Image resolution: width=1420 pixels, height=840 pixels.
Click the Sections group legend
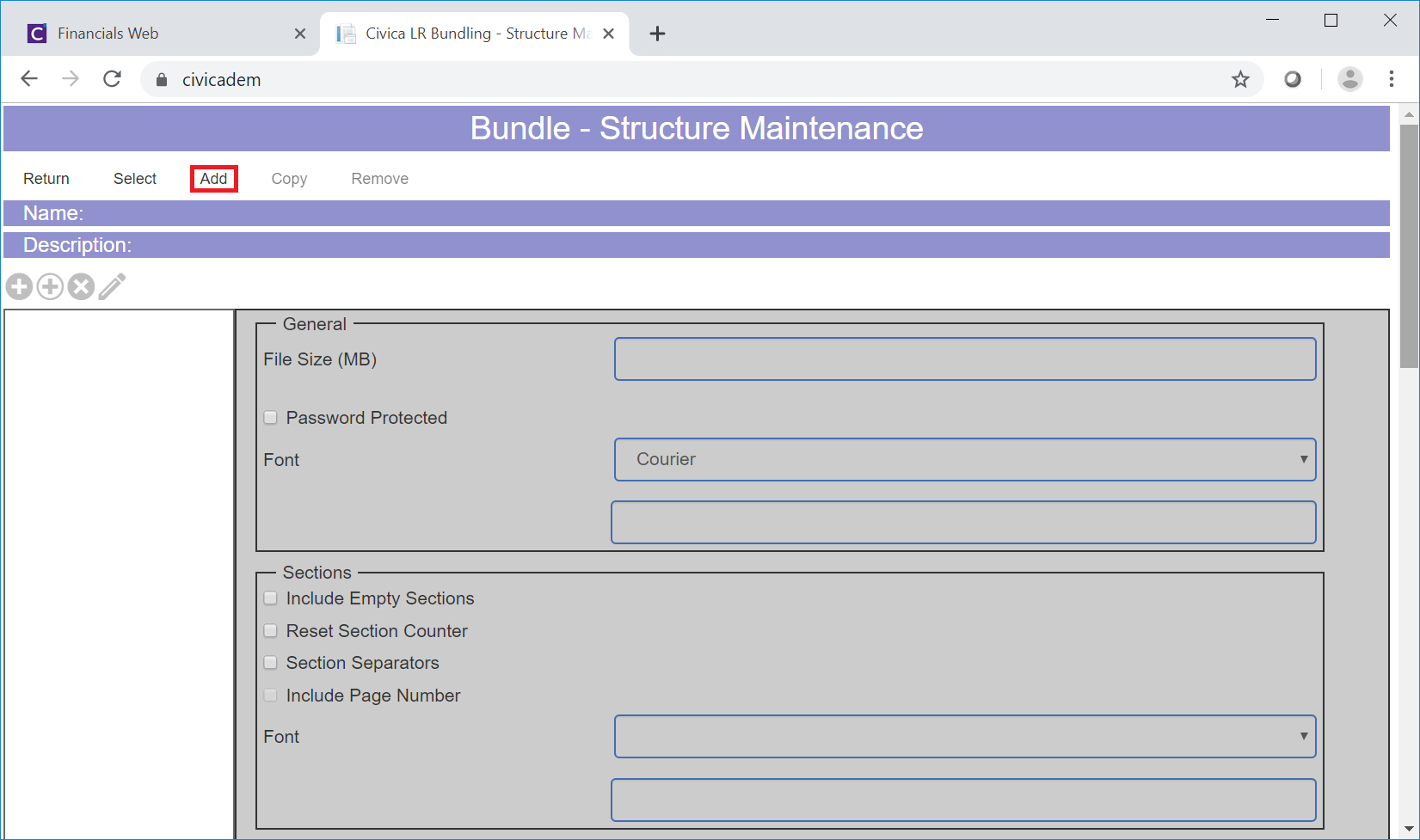click(x=317, y=573)
